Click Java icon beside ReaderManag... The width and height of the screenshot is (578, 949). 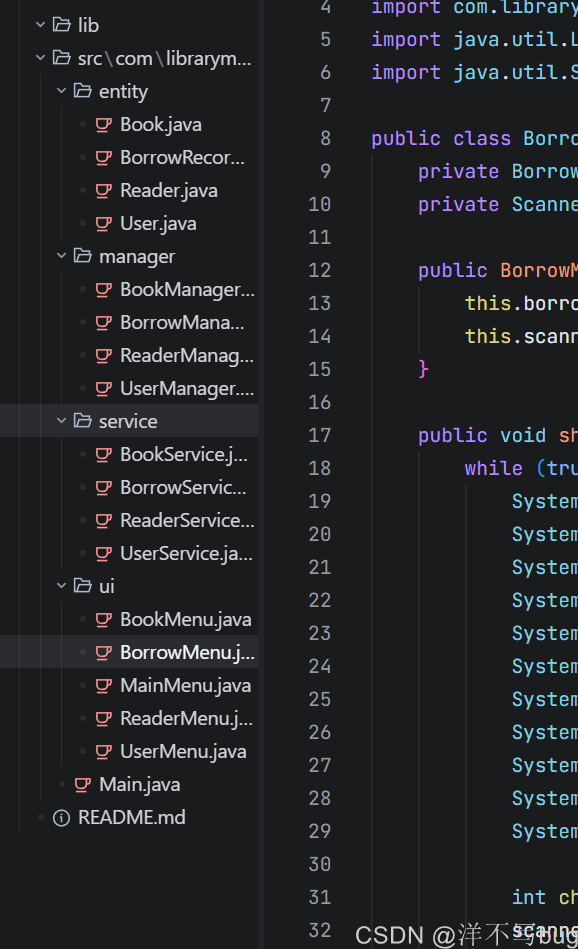click(x=103, y=355)
